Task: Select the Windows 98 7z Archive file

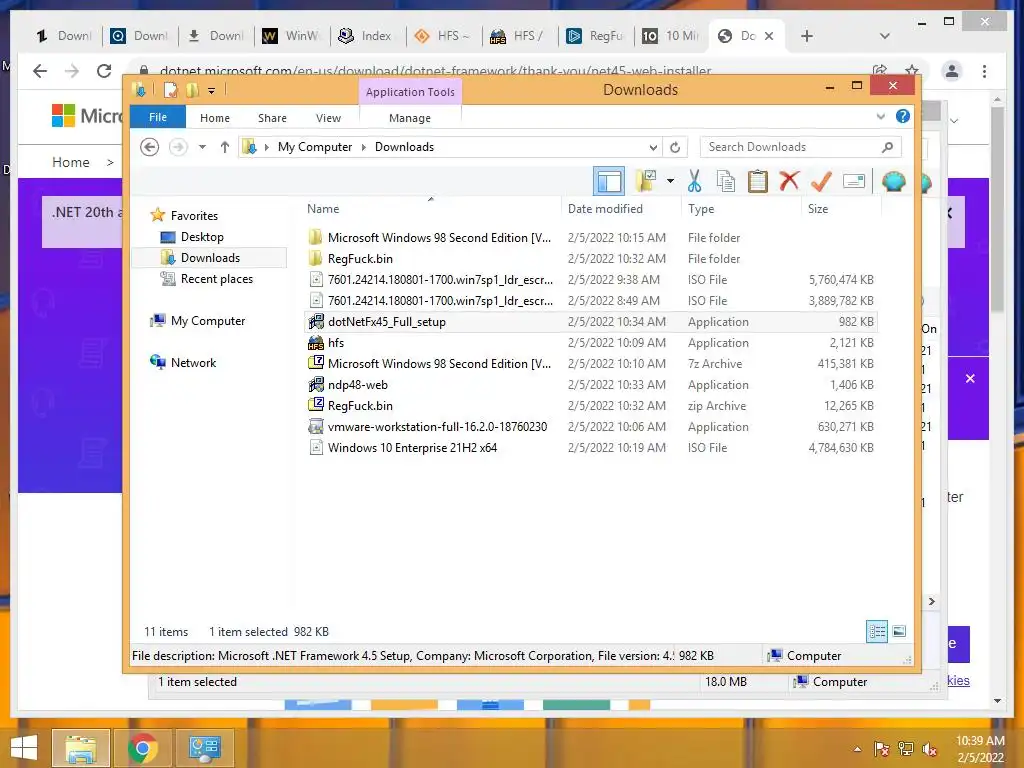Action: click(591, 364)
